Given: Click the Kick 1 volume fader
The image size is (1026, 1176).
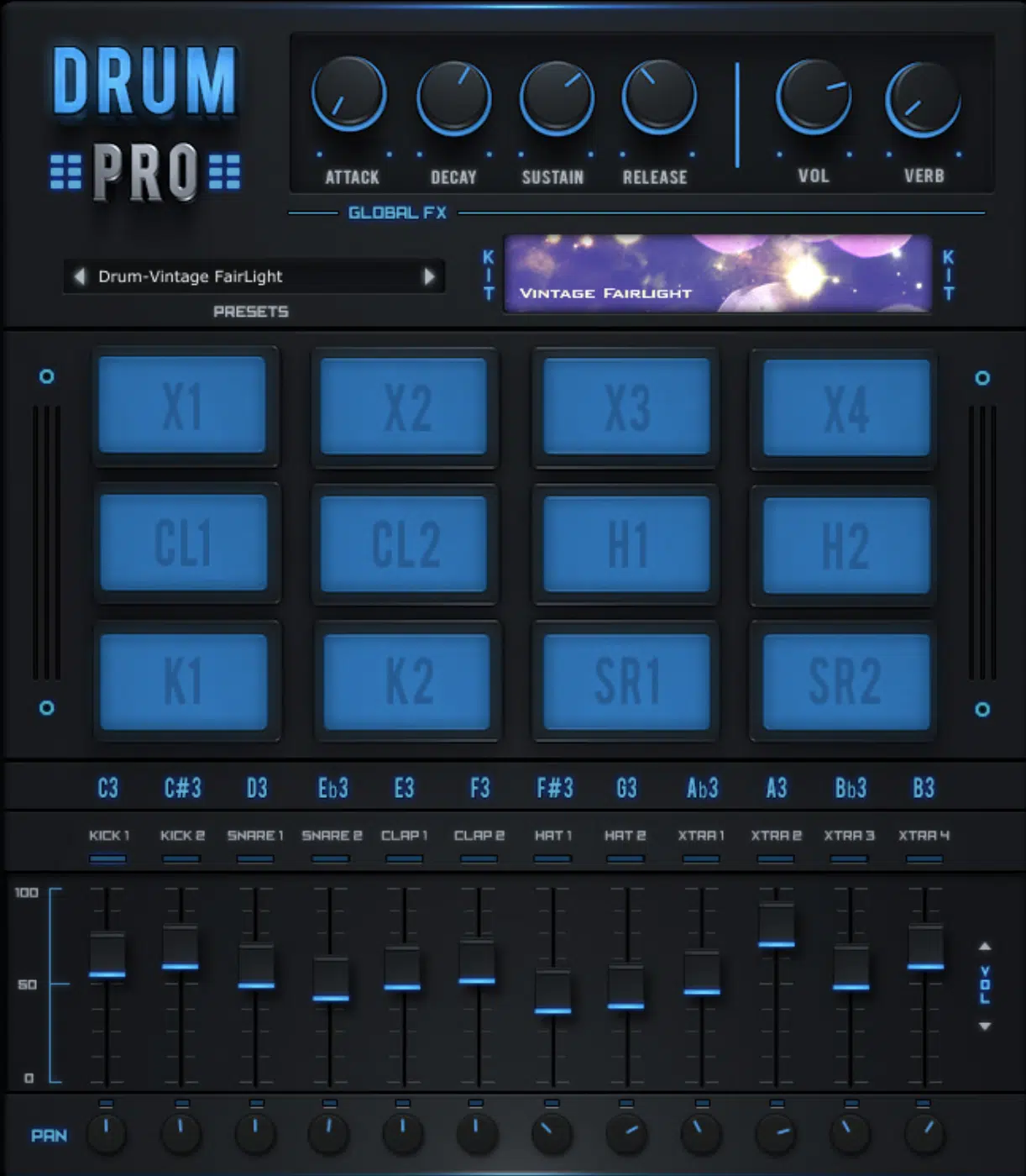Looking at the screenshot, I should tap(107, 956).
